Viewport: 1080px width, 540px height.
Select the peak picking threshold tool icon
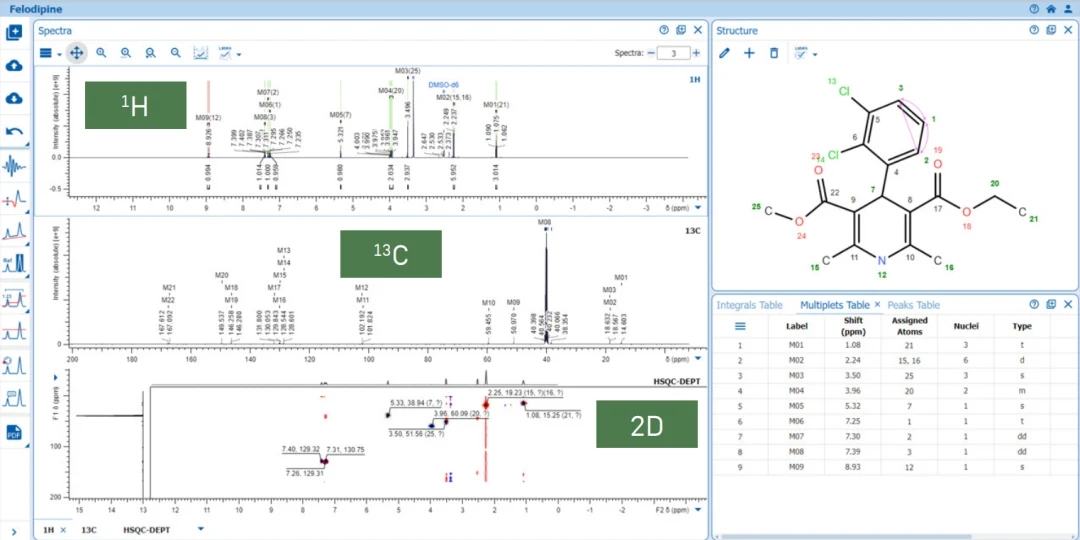[14, 331]
